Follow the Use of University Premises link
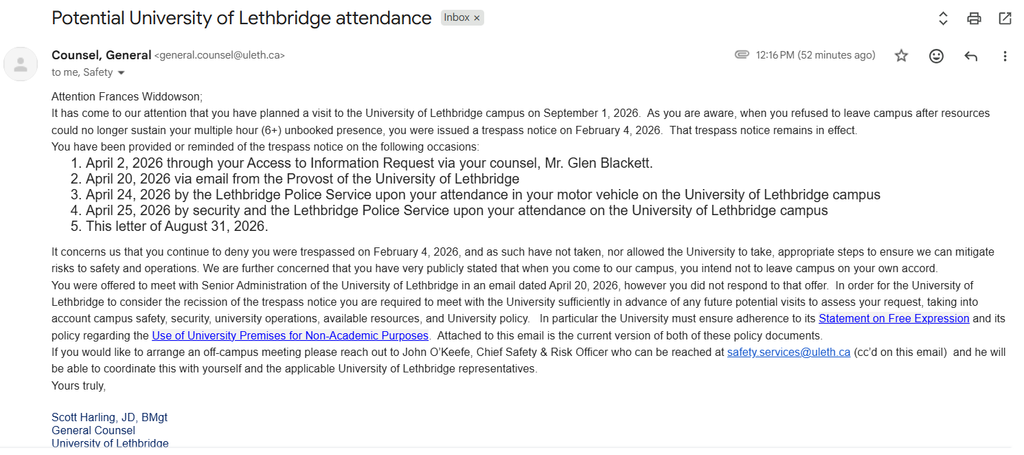The width and height of the screenshot is (1024, 455). (290, 336)
